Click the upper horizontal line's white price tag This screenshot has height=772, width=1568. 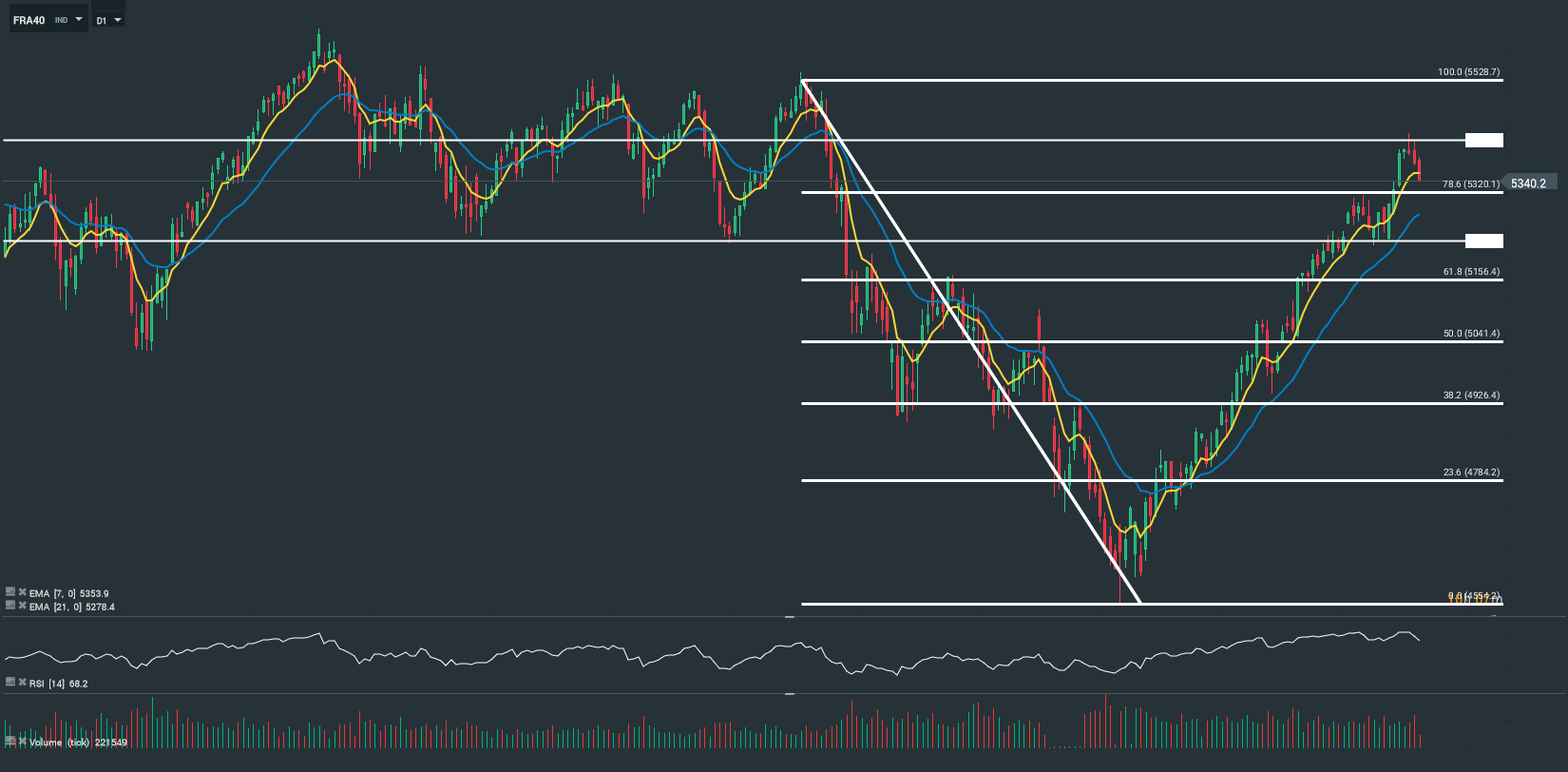[x=1483, y=141]
